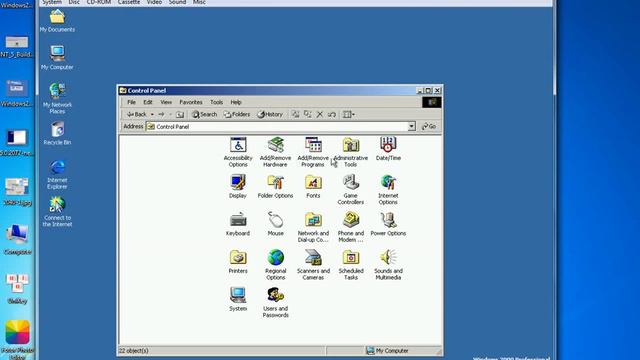Open emulator Video menu
The image size is (640, 360).
154,2
